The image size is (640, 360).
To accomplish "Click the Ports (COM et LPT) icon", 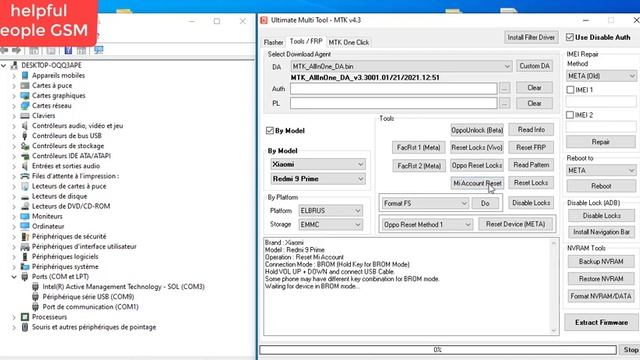I will click(25, 277).
